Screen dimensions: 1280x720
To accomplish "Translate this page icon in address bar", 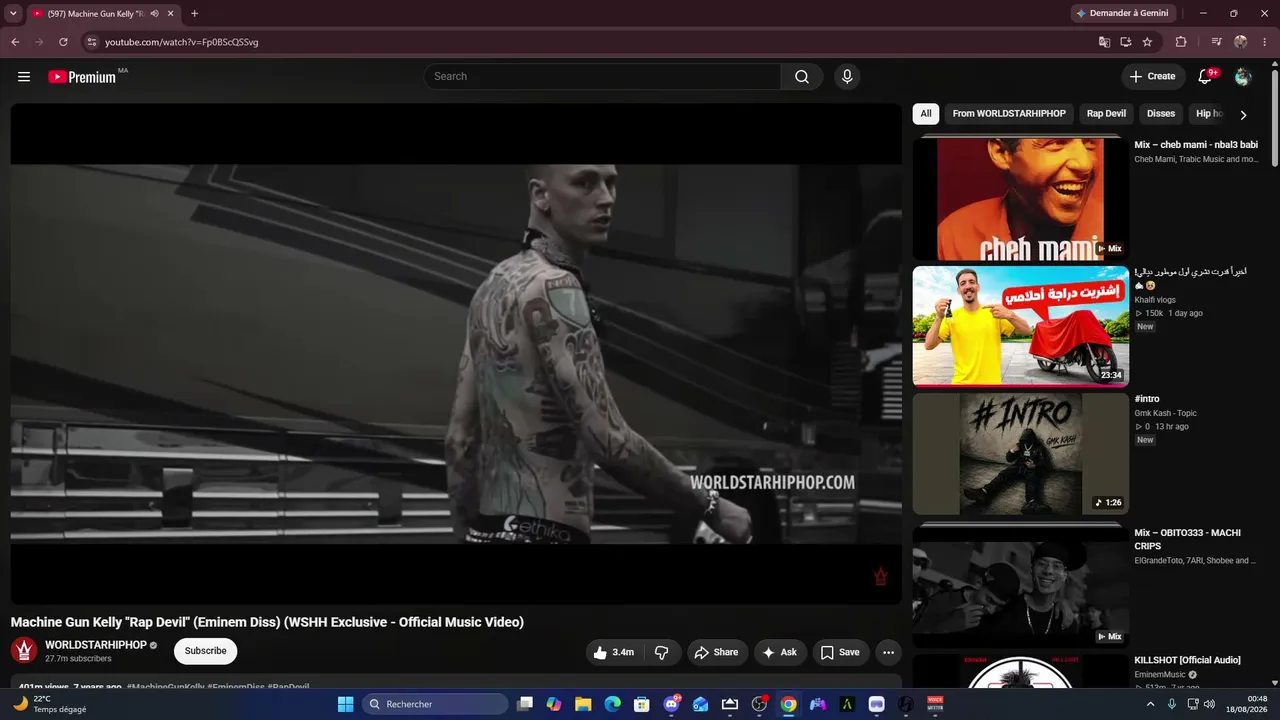I will pos(1104,42).
